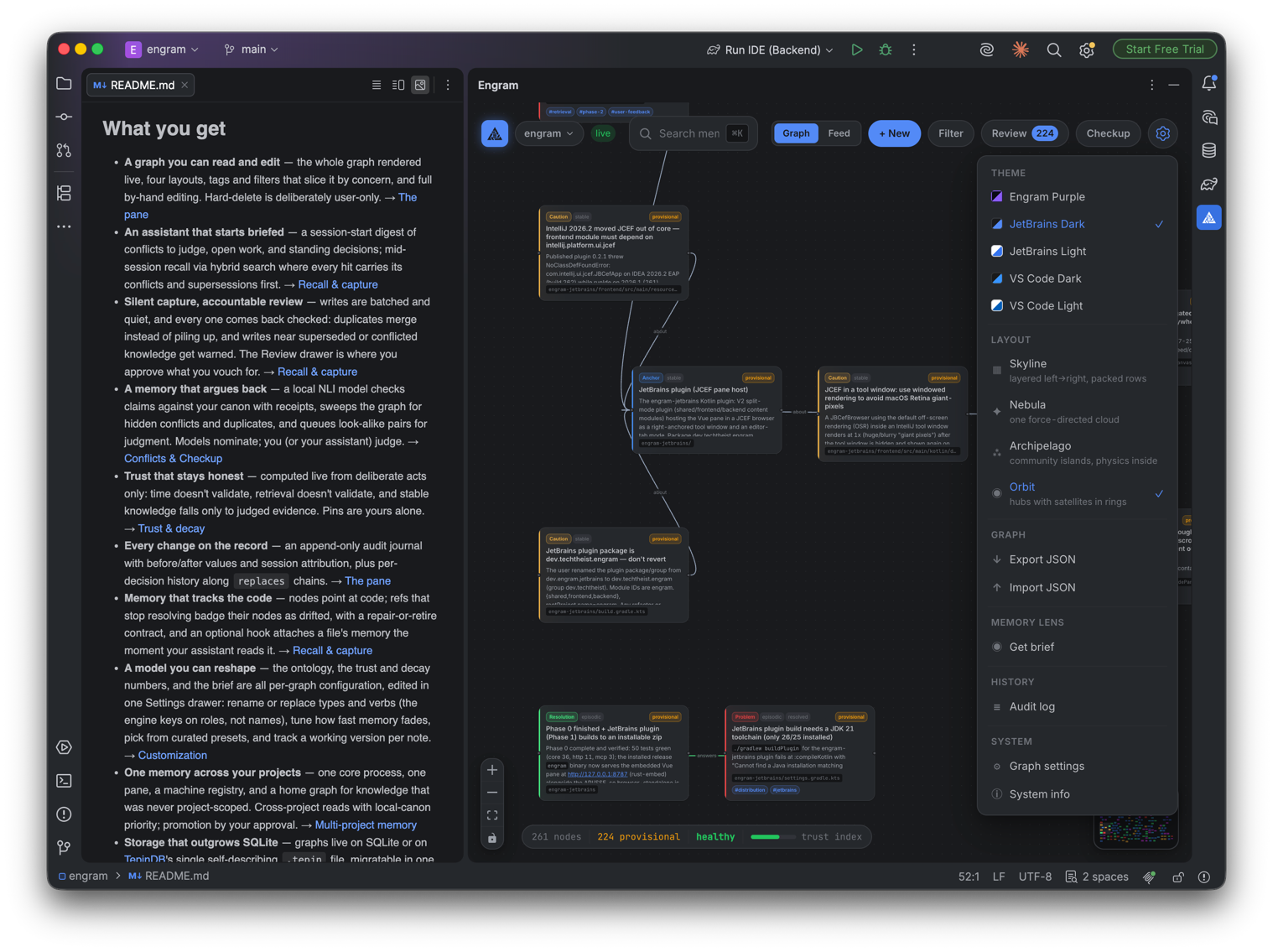Open the AI Assistant swirl icon in title bar
1273x952 pixels.
point(986,49)
